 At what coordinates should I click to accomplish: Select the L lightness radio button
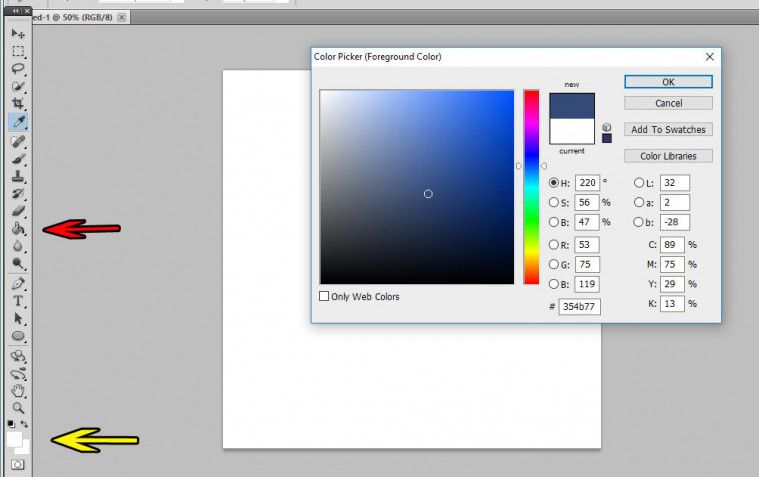tap(640, 183)
